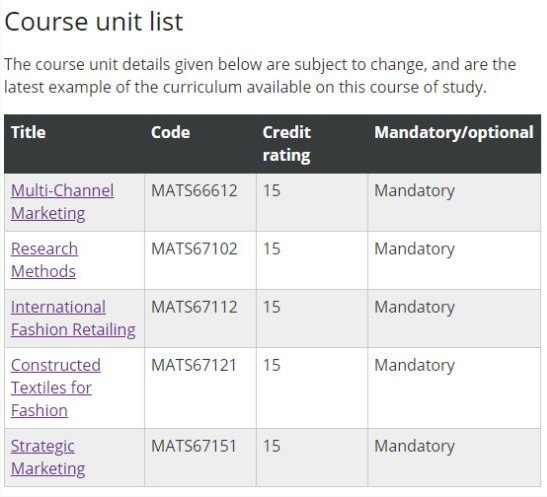The image size is (547, 497).
Task: Click the Course unit list heading
Action: pyautogui.click(x=93, y=22)
